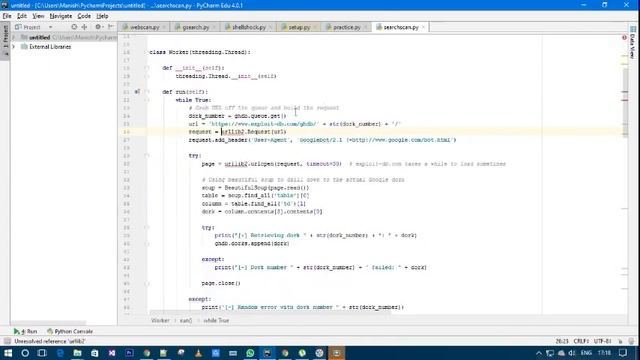
Task: Close the webscan.py tab
Action: tap(164, 27)
